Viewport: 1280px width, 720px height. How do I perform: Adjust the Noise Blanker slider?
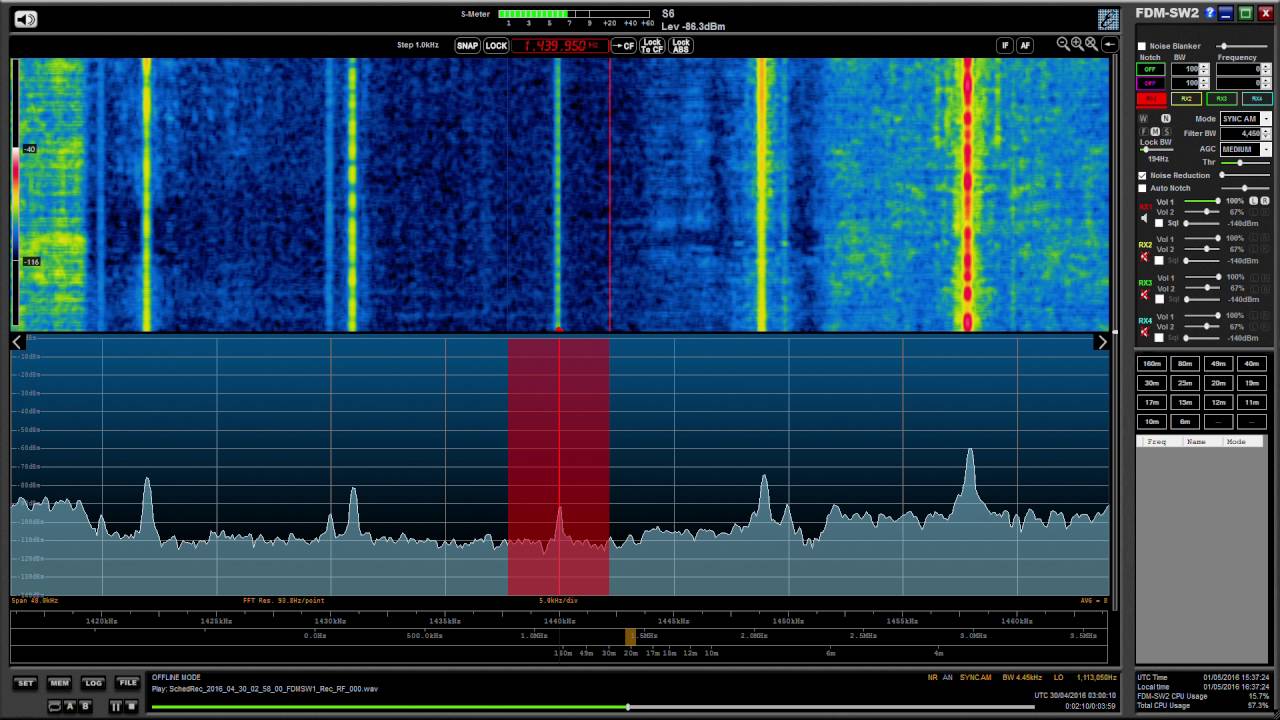1243,46
